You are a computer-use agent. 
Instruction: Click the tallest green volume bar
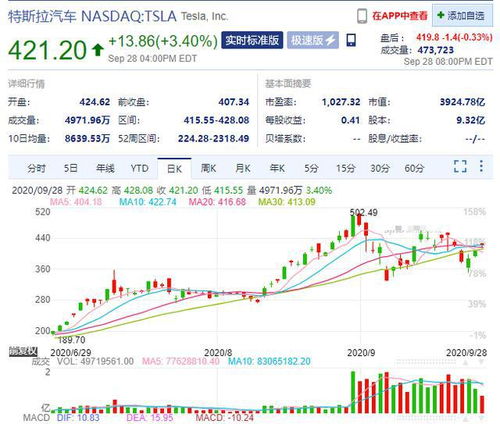(x=353, y=392)
